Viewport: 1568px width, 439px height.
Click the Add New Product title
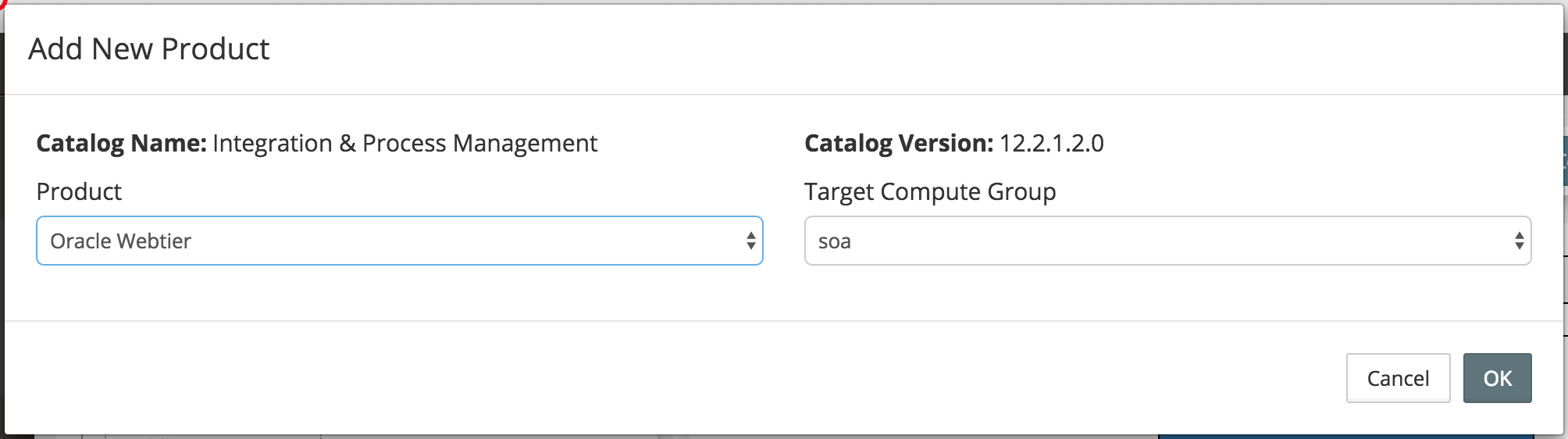click(148, 49)
